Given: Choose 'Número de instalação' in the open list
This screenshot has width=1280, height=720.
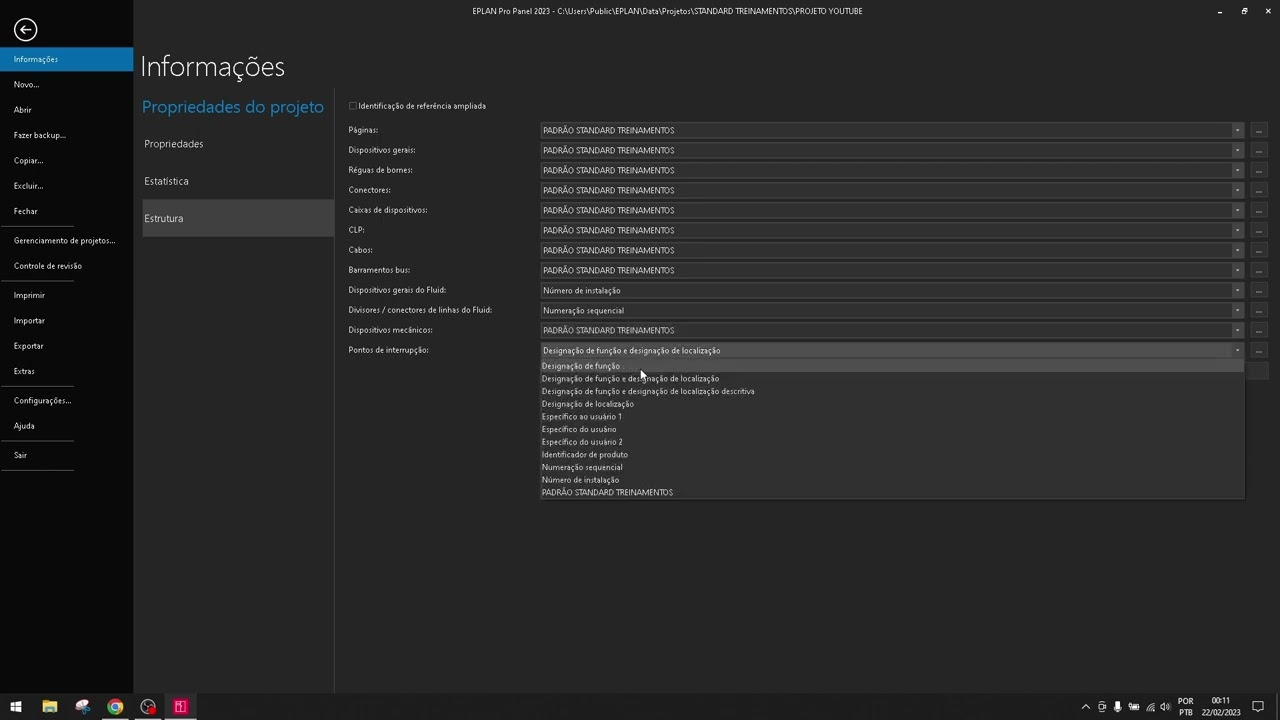Looking at the screenshot, I should click(892, 480).
